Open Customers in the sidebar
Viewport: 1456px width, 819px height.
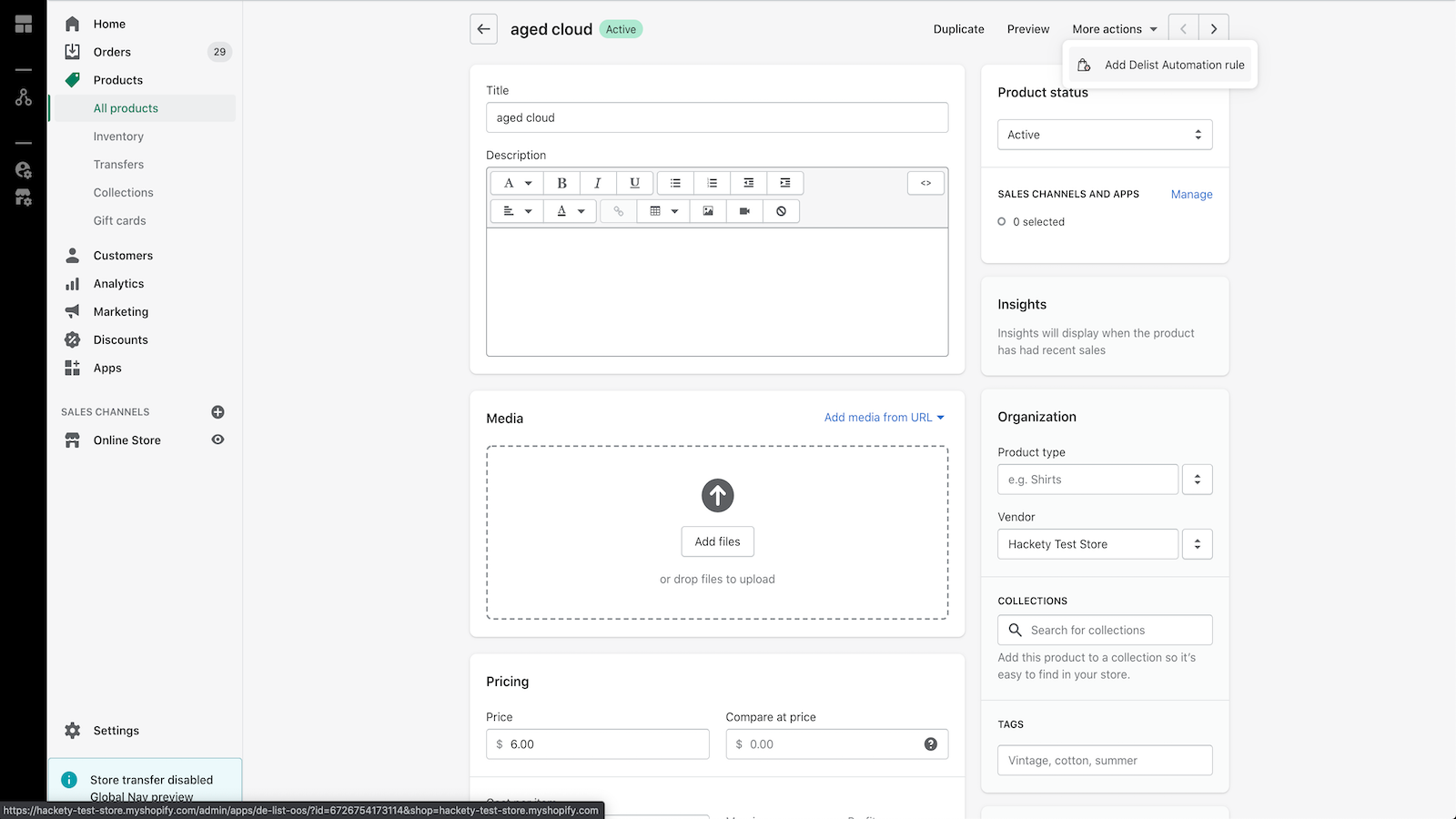(x=123, y=256)
